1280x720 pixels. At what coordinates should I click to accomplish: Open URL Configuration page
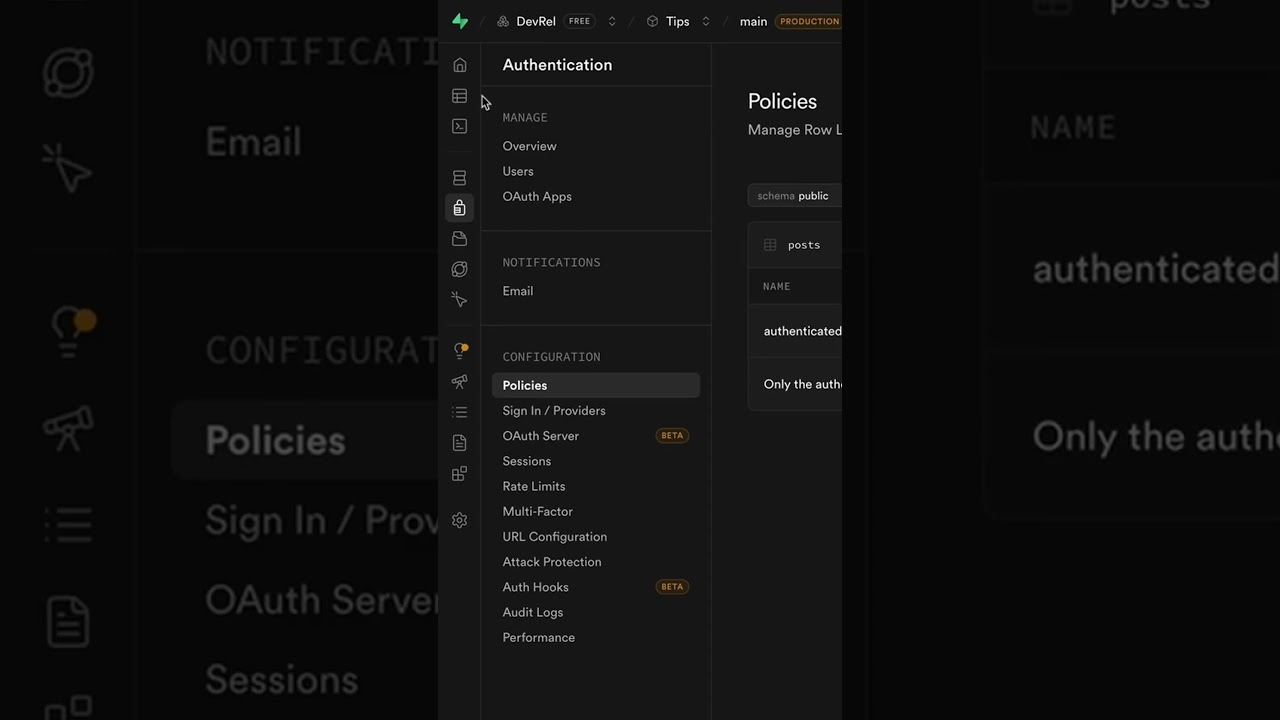pyautogui.click(x=555, y=537)
